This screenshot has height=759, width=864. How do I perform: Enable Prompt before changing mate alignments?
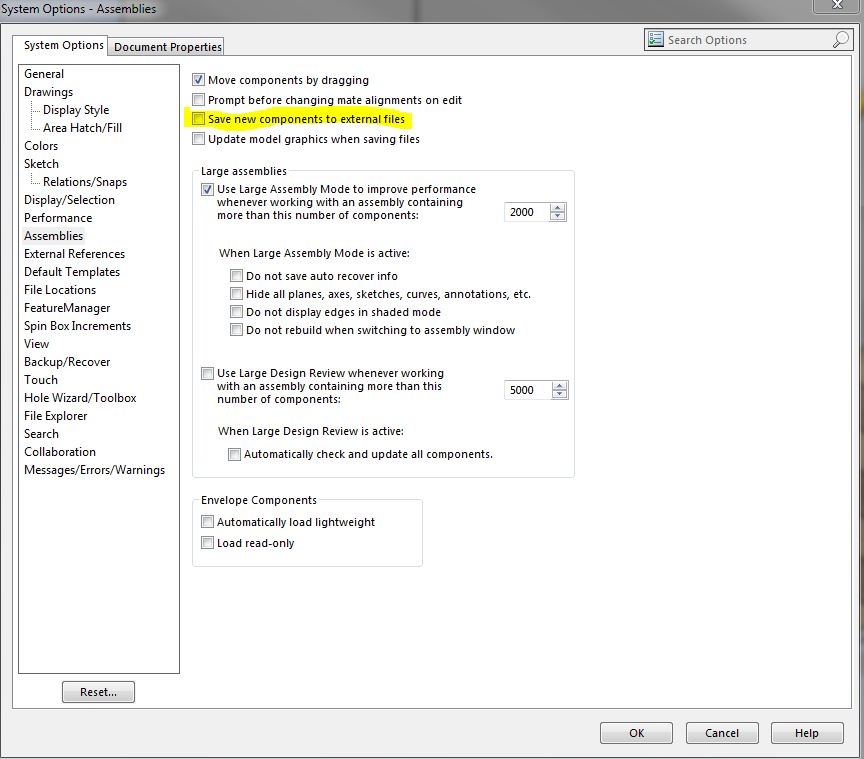click(x=198, y=100)
